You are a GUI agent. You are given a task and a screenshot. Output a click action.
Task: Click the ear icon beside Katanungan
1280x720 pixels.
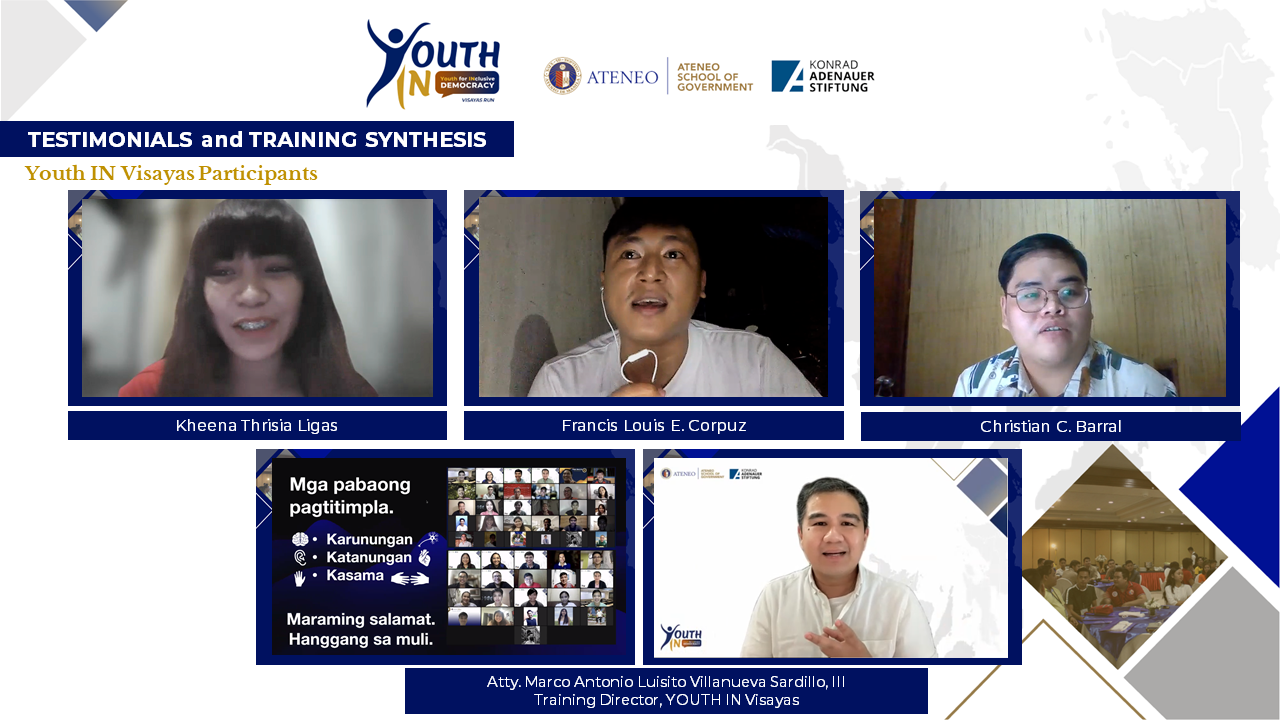tap(299, 558)
